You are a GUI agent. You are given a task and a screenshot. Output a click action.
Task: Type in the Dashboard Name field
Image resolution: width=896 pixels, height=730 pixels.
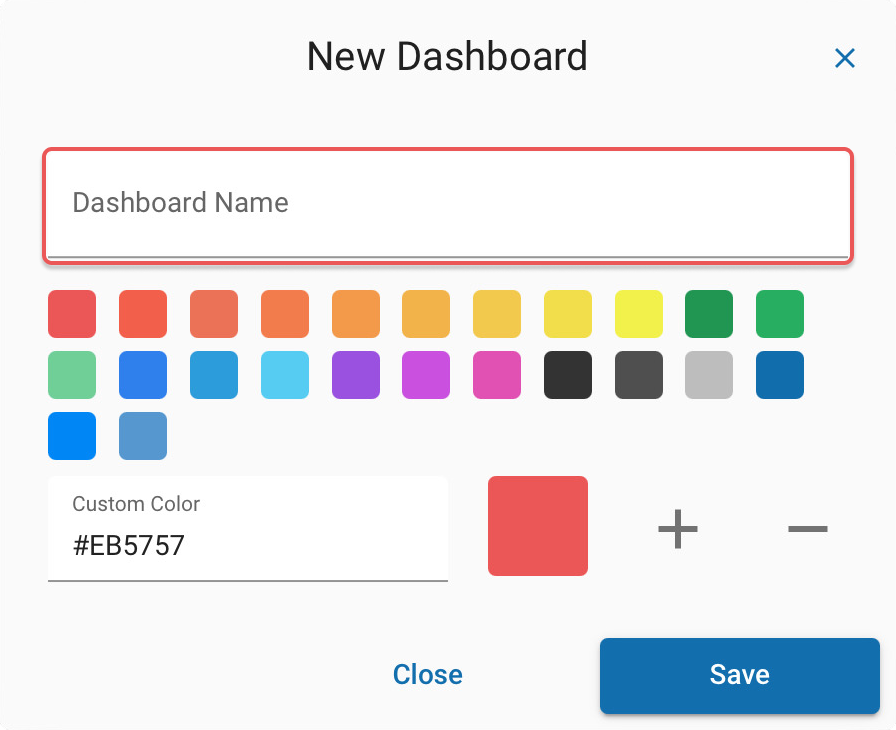[447, 204]
